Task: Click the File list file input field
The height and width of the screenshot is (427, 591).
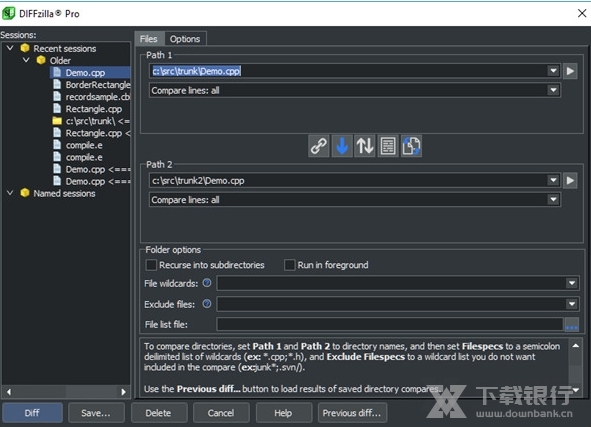Action: pos(390,324)
